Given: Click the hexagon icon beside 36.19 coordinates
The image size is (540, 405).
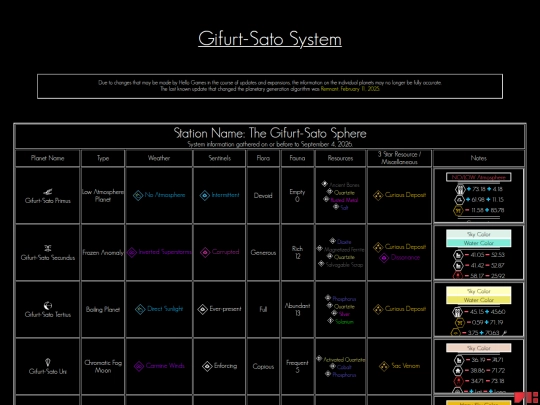Looking at the screenshot, I should coord(458,360).
